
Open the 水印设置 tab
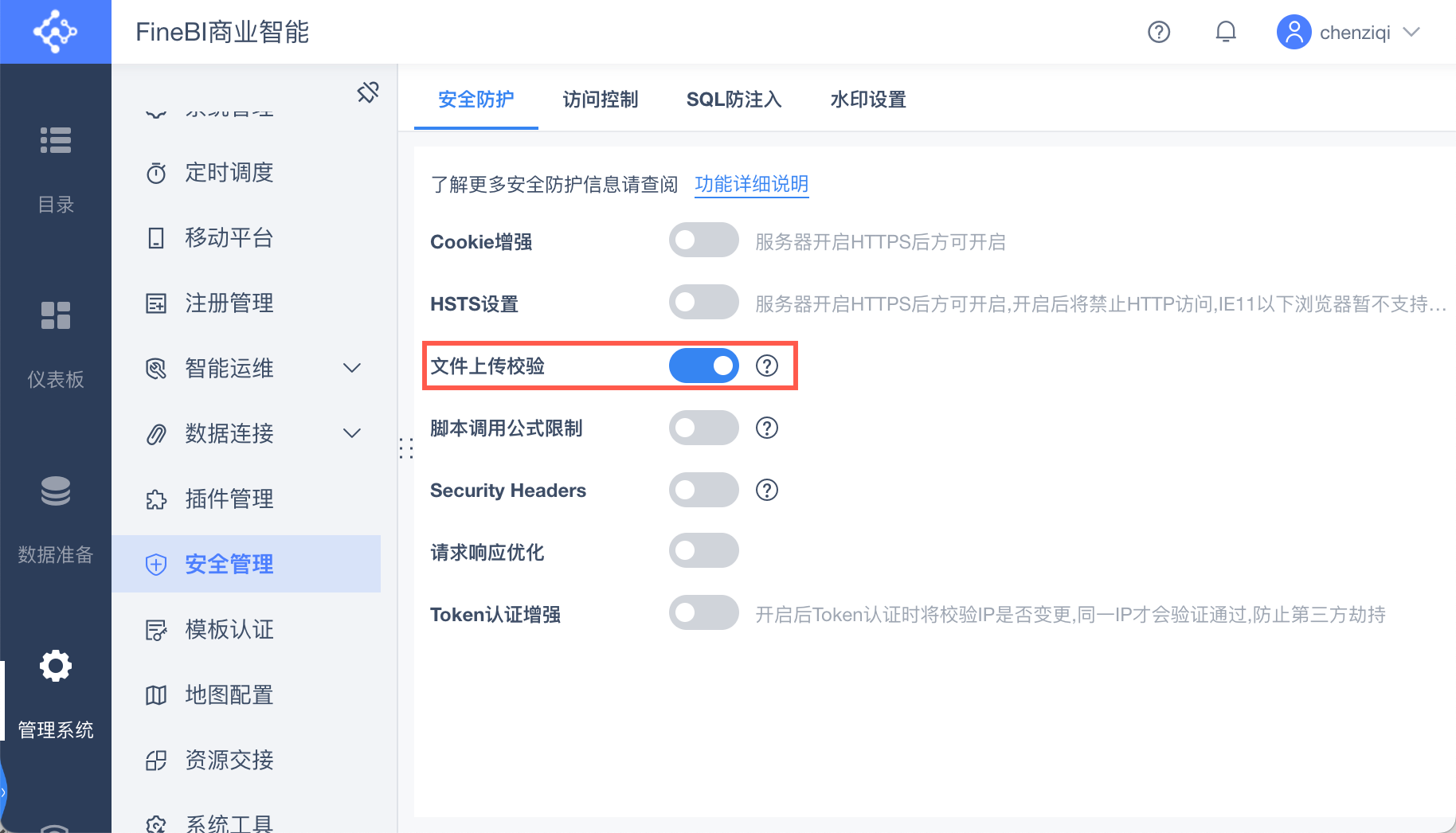pos(867,100)
